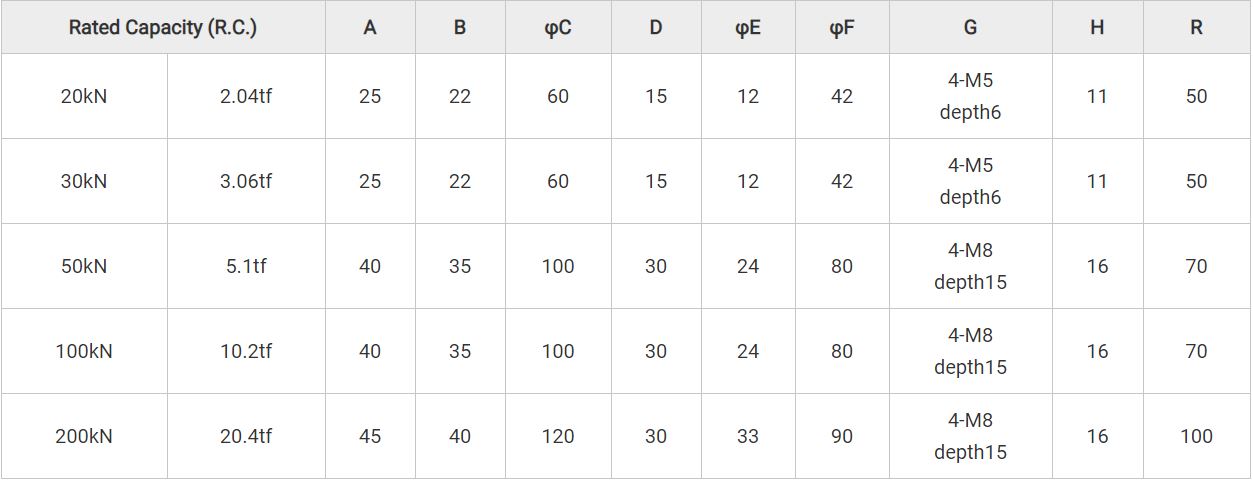1253x482 pixels.
Task: Select the φC column header
Action: (x=558, y=28)
